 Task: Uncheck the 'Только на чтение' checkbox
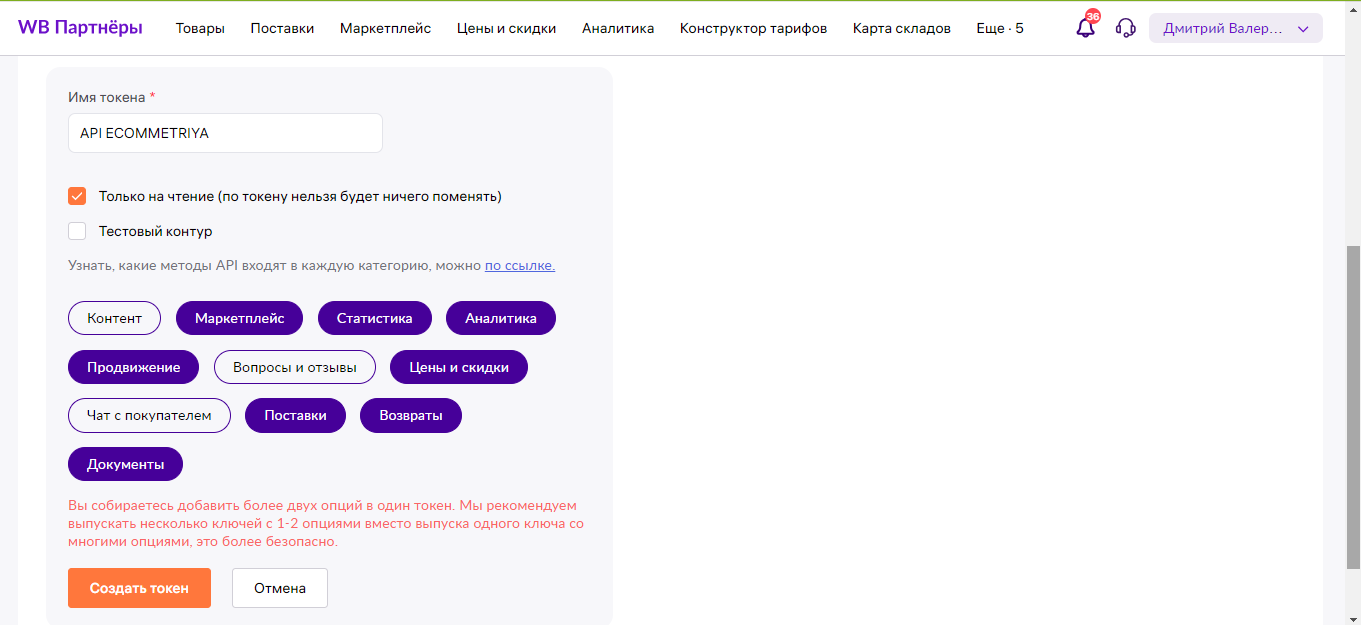pyautogui.click(x=77, y=196)
